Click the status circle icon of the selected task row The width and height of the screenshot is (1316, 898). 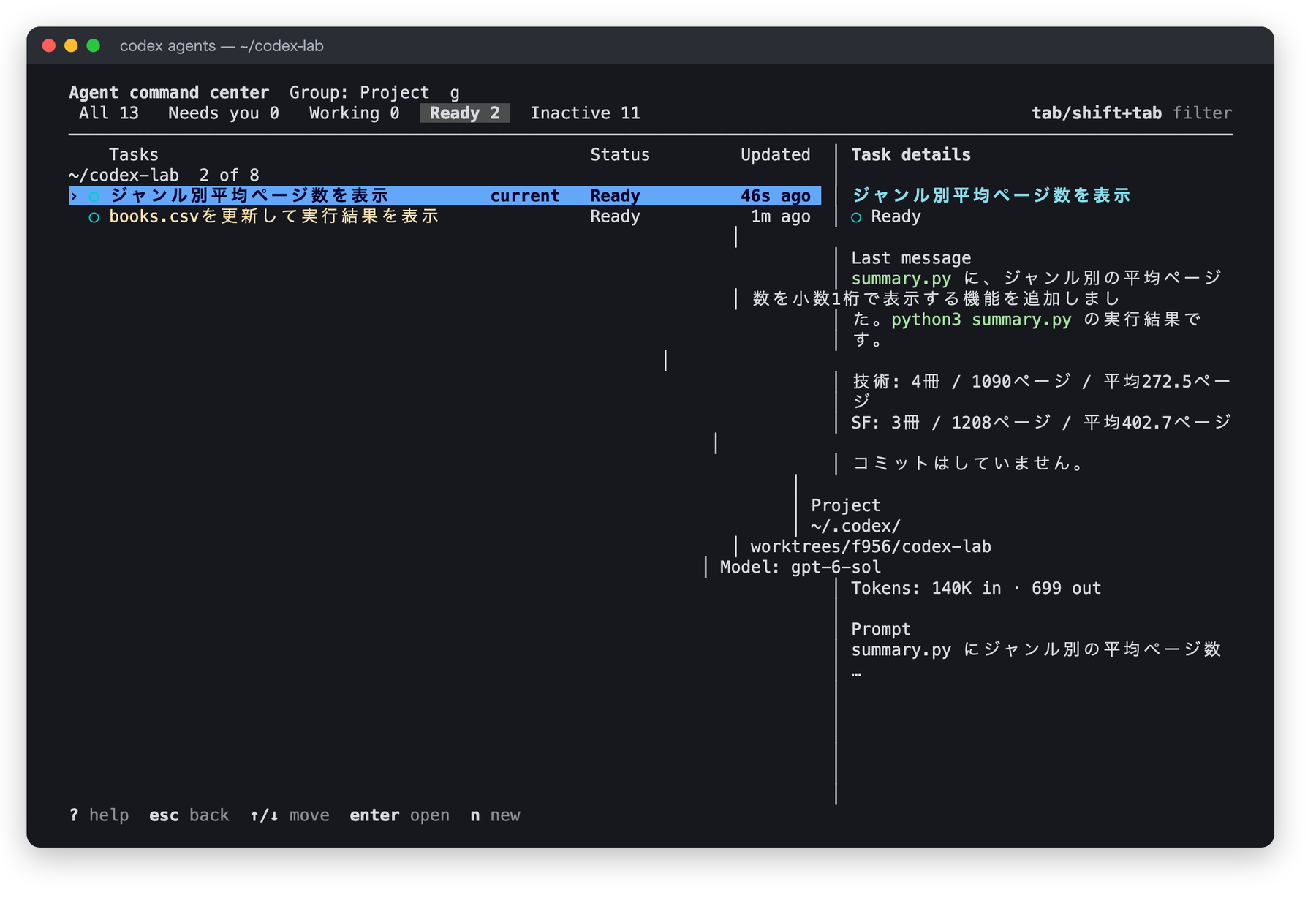[94, 197]
